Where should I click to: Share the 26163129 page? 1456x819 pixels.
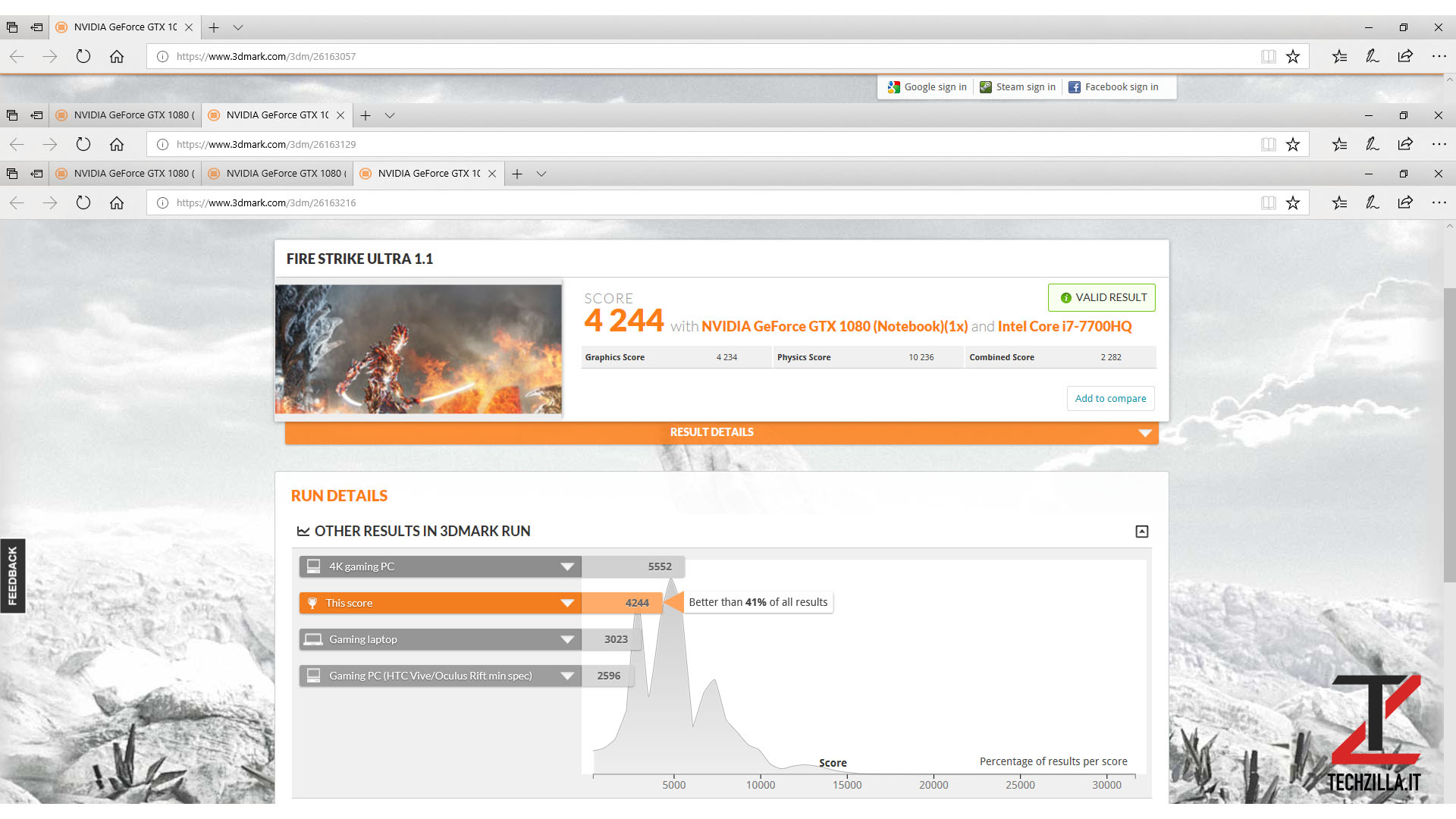click(x=1405, y=144)
